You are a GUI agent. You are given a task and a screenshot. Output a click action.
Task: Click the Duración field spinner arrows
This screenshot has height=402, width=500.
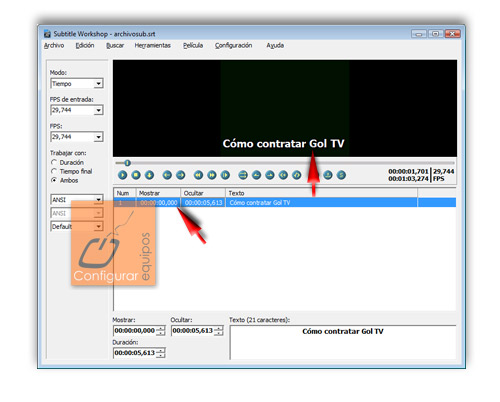coord(161,353)
